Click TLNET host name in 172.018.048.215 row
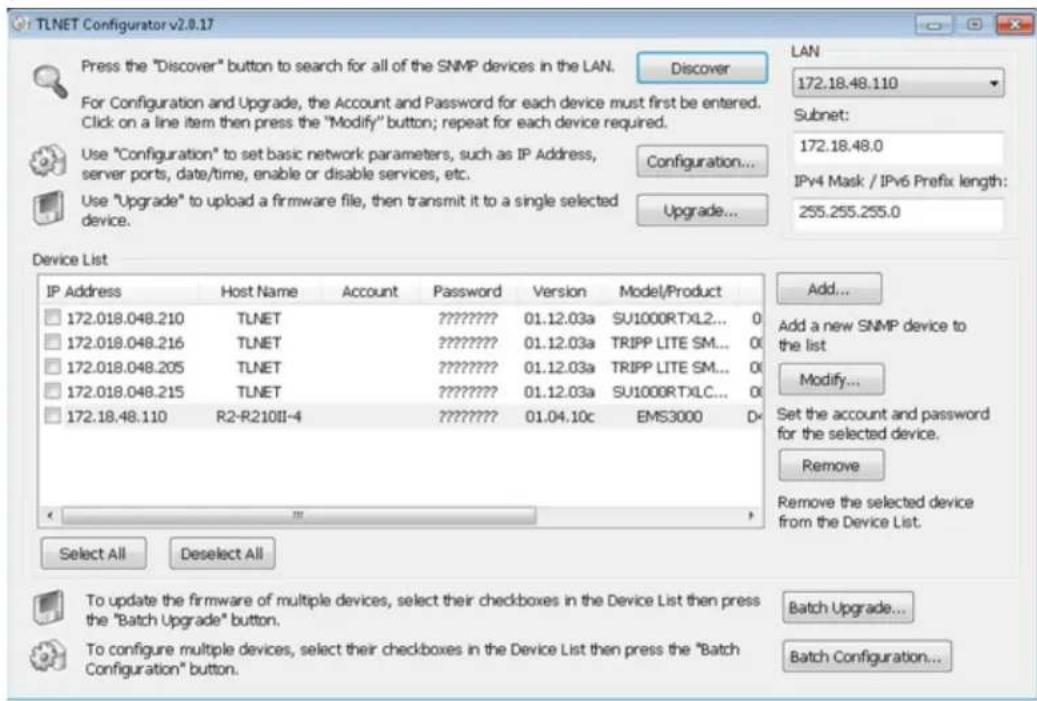Viewport: 1037px width, 701px height. (259, 392)
